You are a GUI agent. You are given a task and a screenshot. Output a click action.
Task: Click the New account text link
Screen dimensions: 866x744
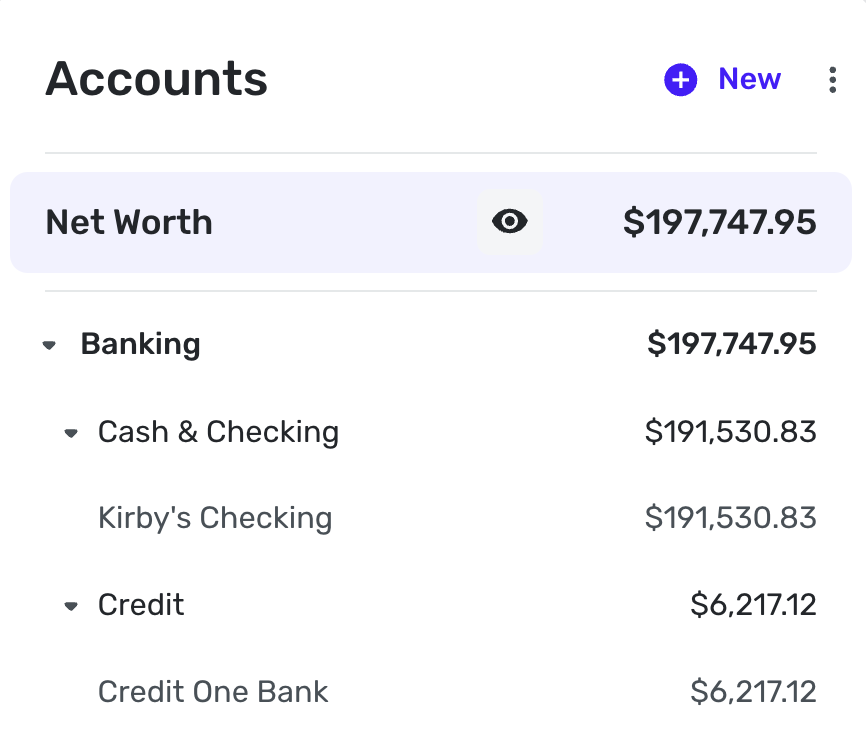[749, 80]
